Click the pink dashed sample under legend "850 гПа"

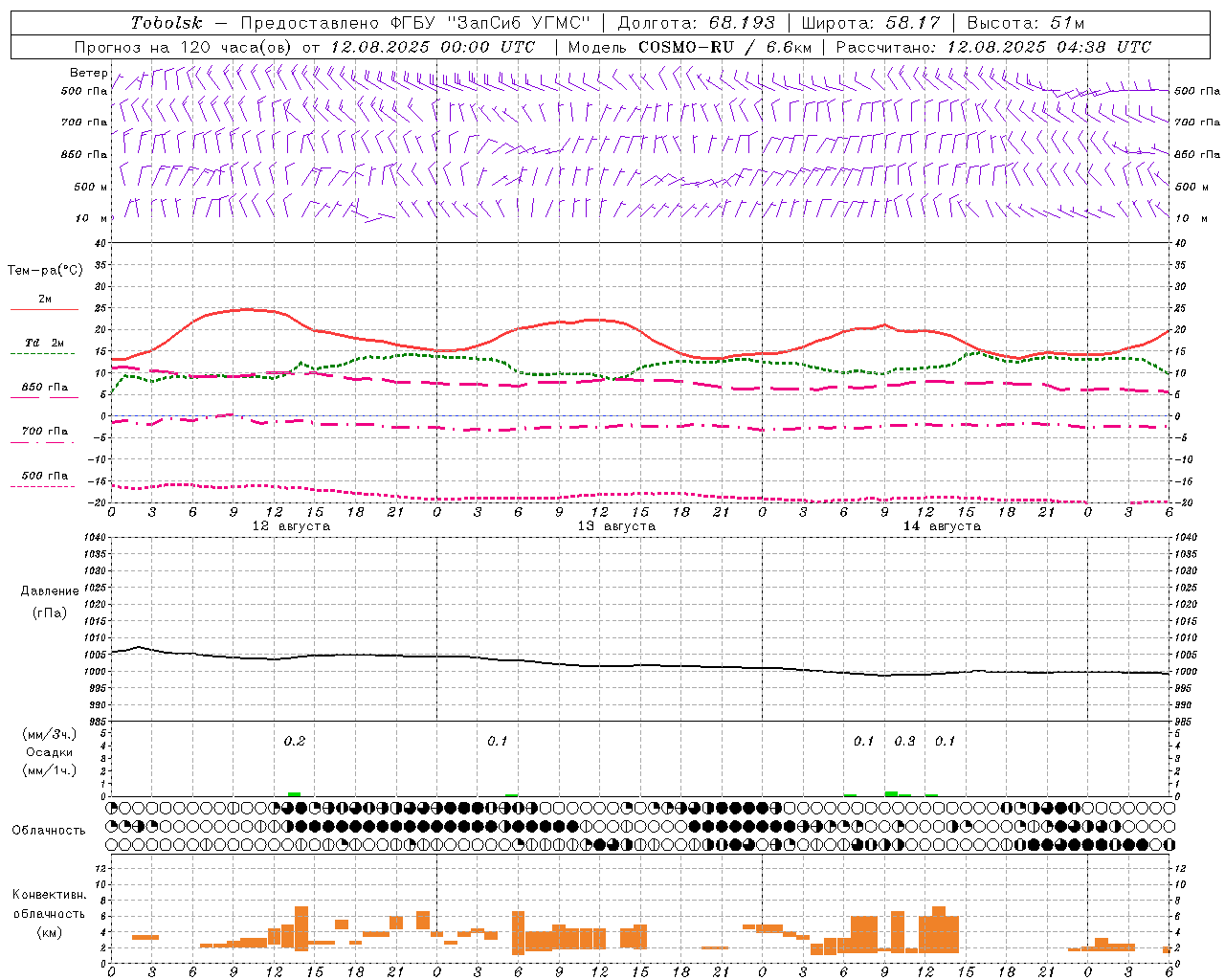point(43,398)
